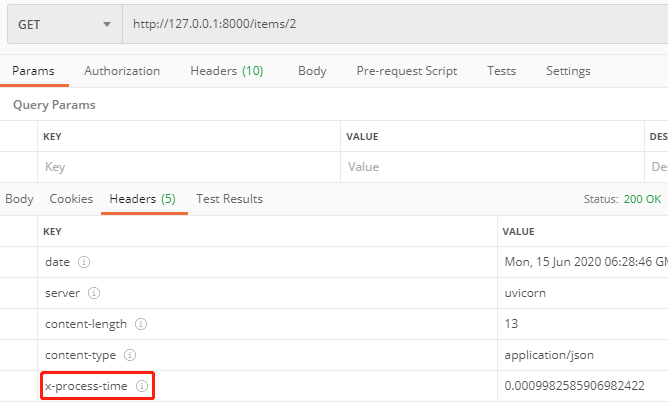The image size is (668, 405).
Task: Click info icon beside server header
Action: click(93, 293)
